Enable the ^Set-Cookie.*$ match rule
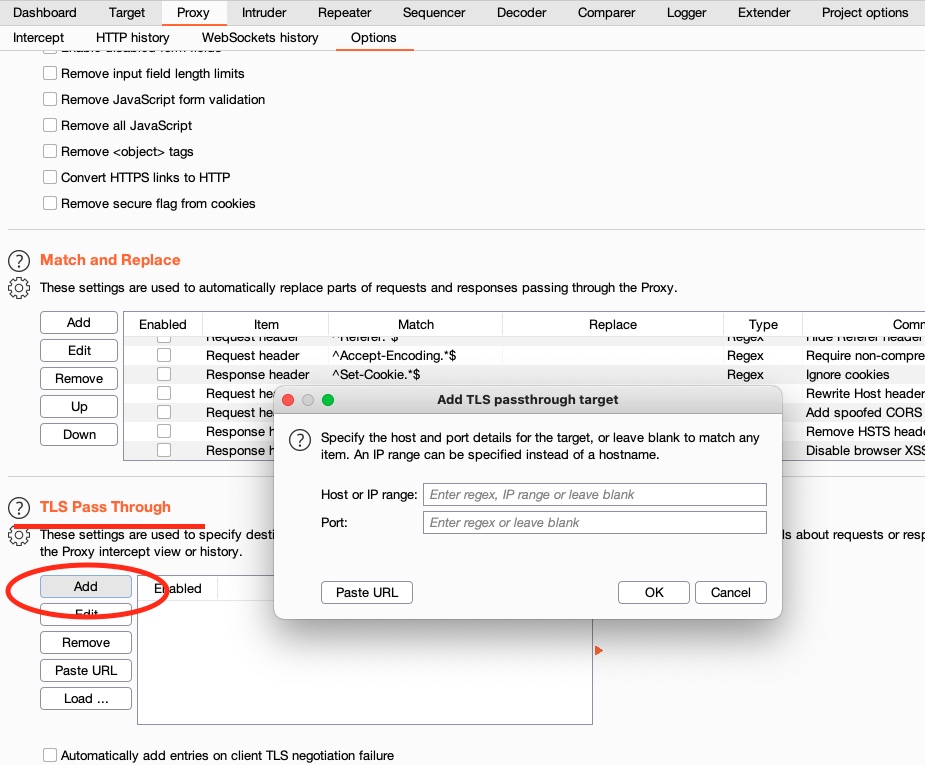The height and width of the screenshot is (765, 925). click(x=164, y=374)
